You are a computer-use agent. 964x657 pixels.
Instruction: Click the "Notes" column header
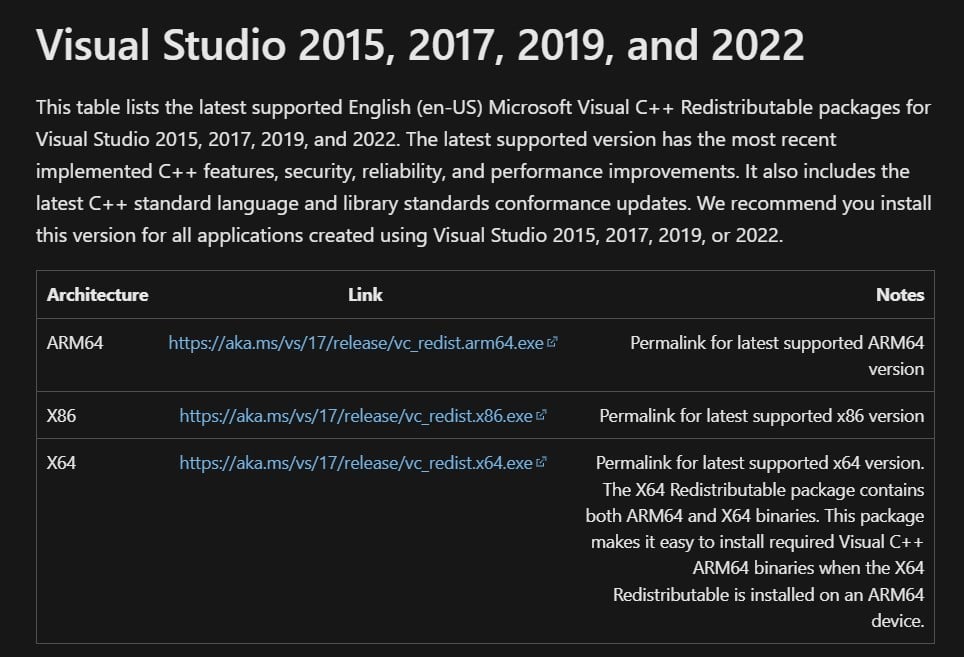tap(900, 295)
